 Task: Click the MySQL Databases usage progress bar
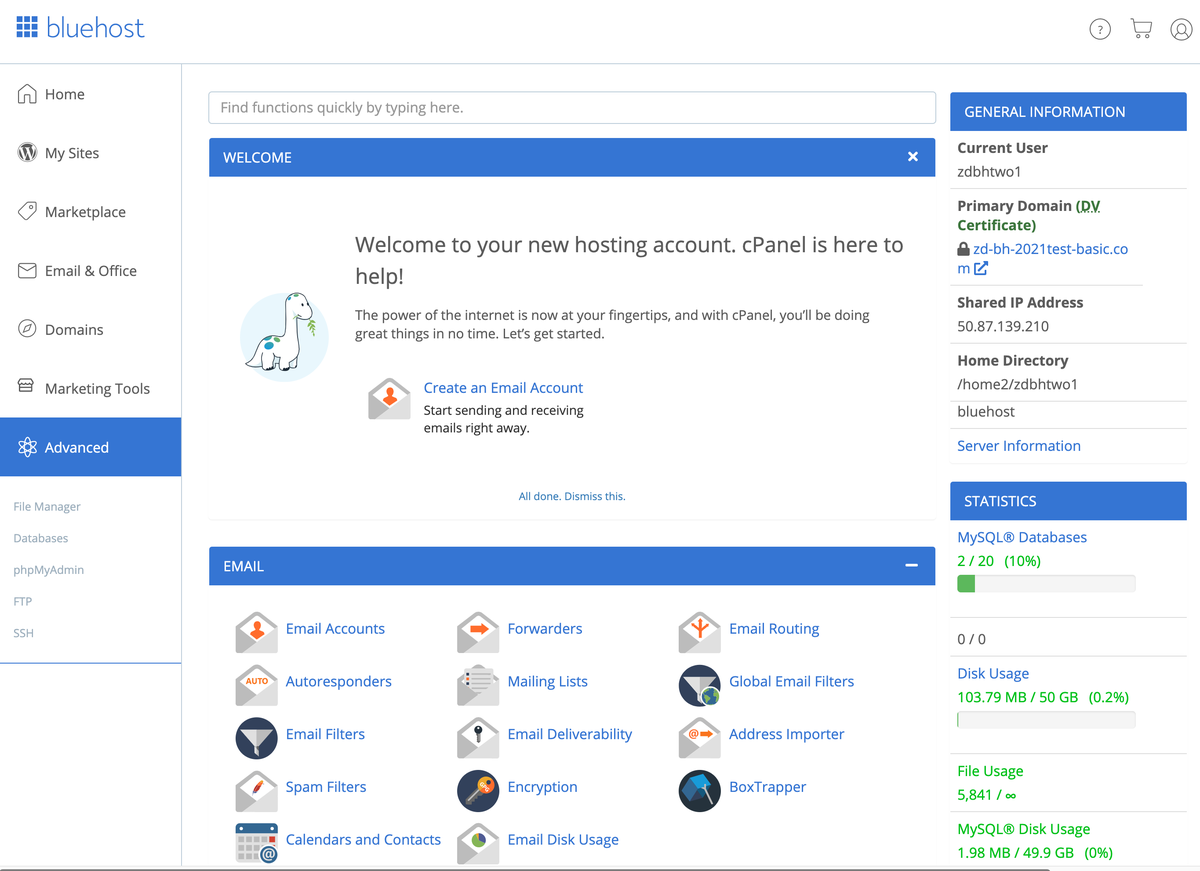tap(1046, 584)
